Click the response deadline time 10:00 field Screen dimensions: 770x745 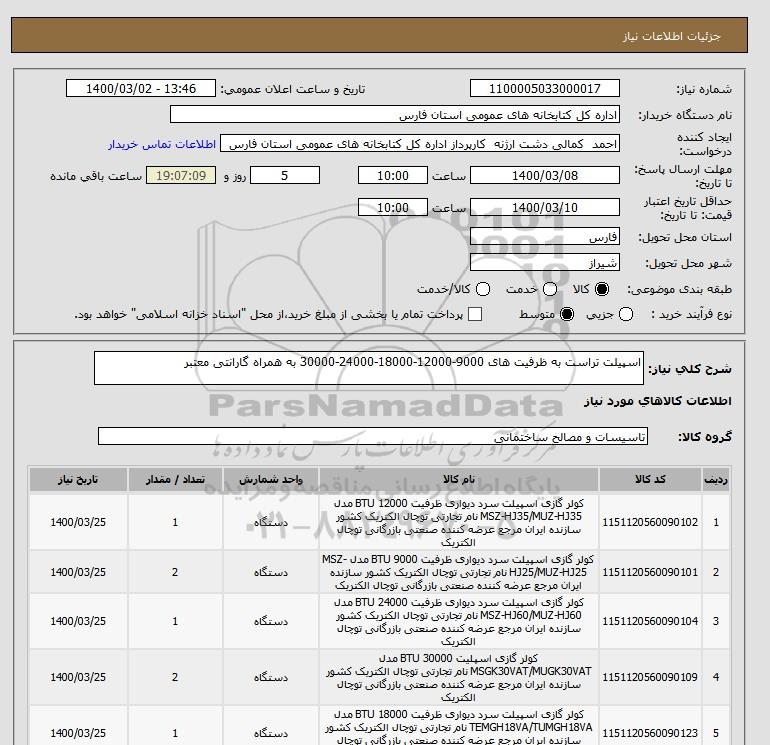tap(393, 175)
